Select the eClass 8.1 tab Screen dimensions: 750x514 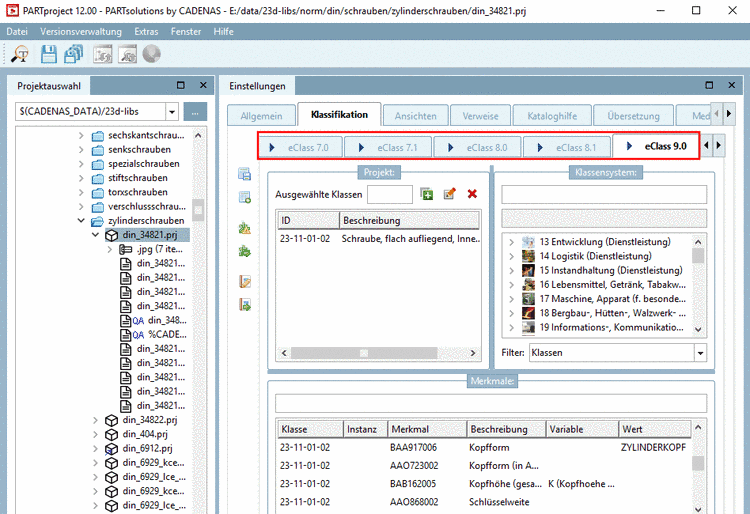click(567, 147)
